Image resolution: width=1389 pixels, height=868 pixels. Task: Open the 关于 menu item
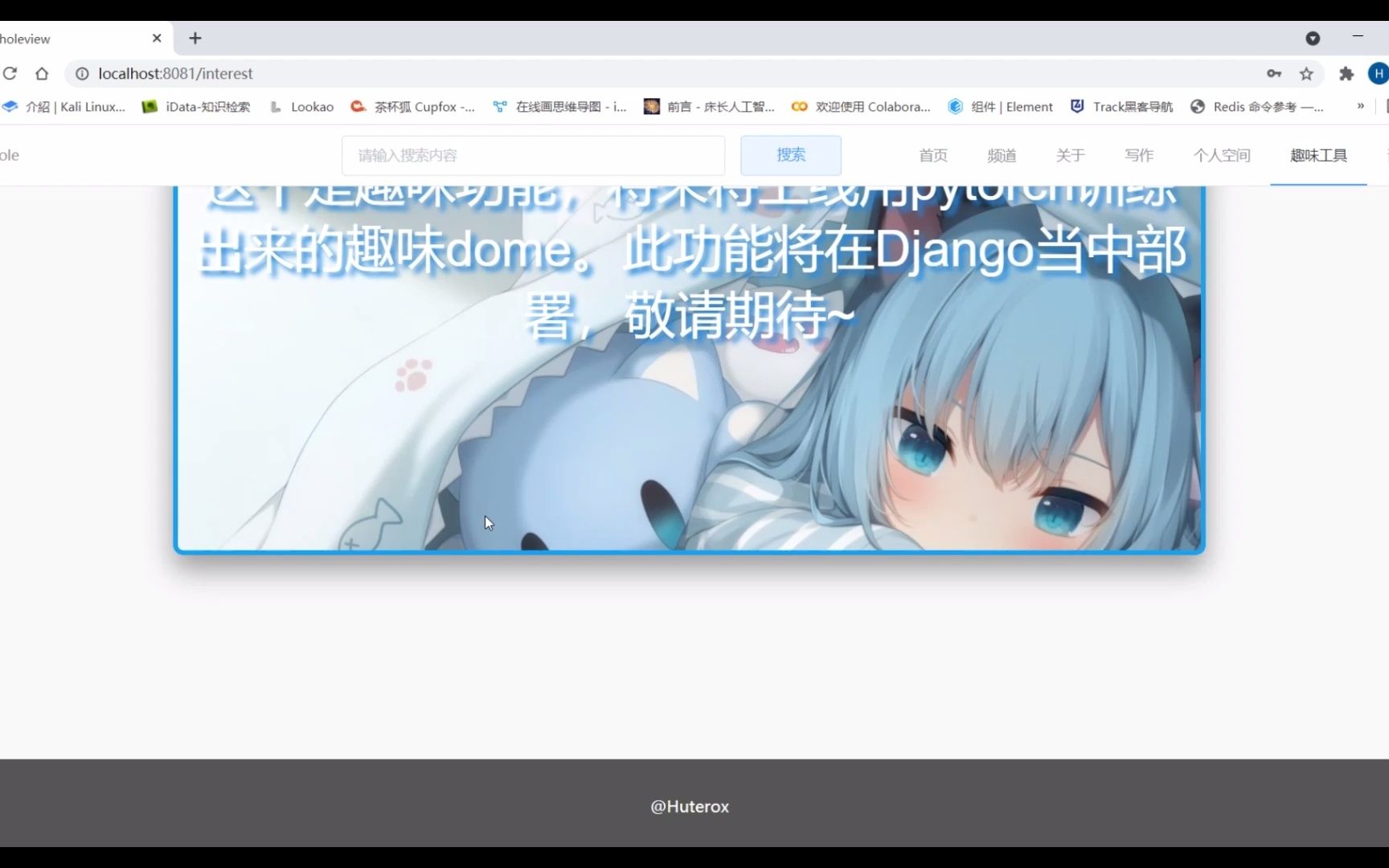(1070, 155)
